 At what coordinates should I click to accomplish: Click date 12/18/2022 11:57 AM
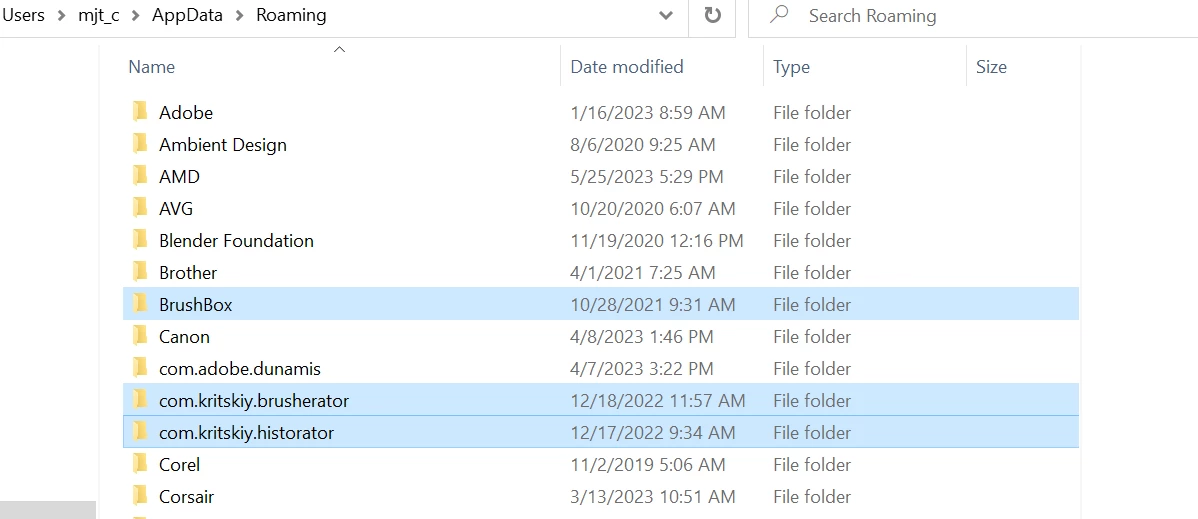click(658, 401)
